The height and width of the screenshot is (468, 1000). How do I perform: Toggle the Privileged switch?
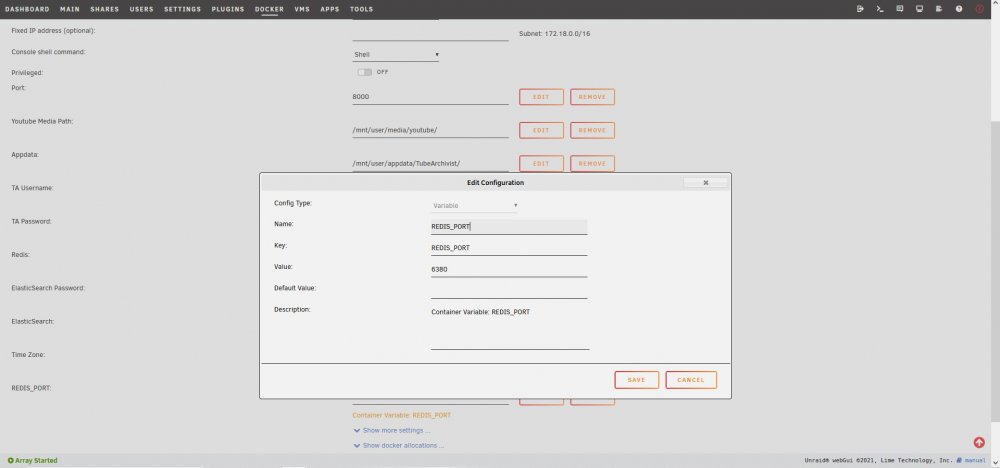[364, 72]
